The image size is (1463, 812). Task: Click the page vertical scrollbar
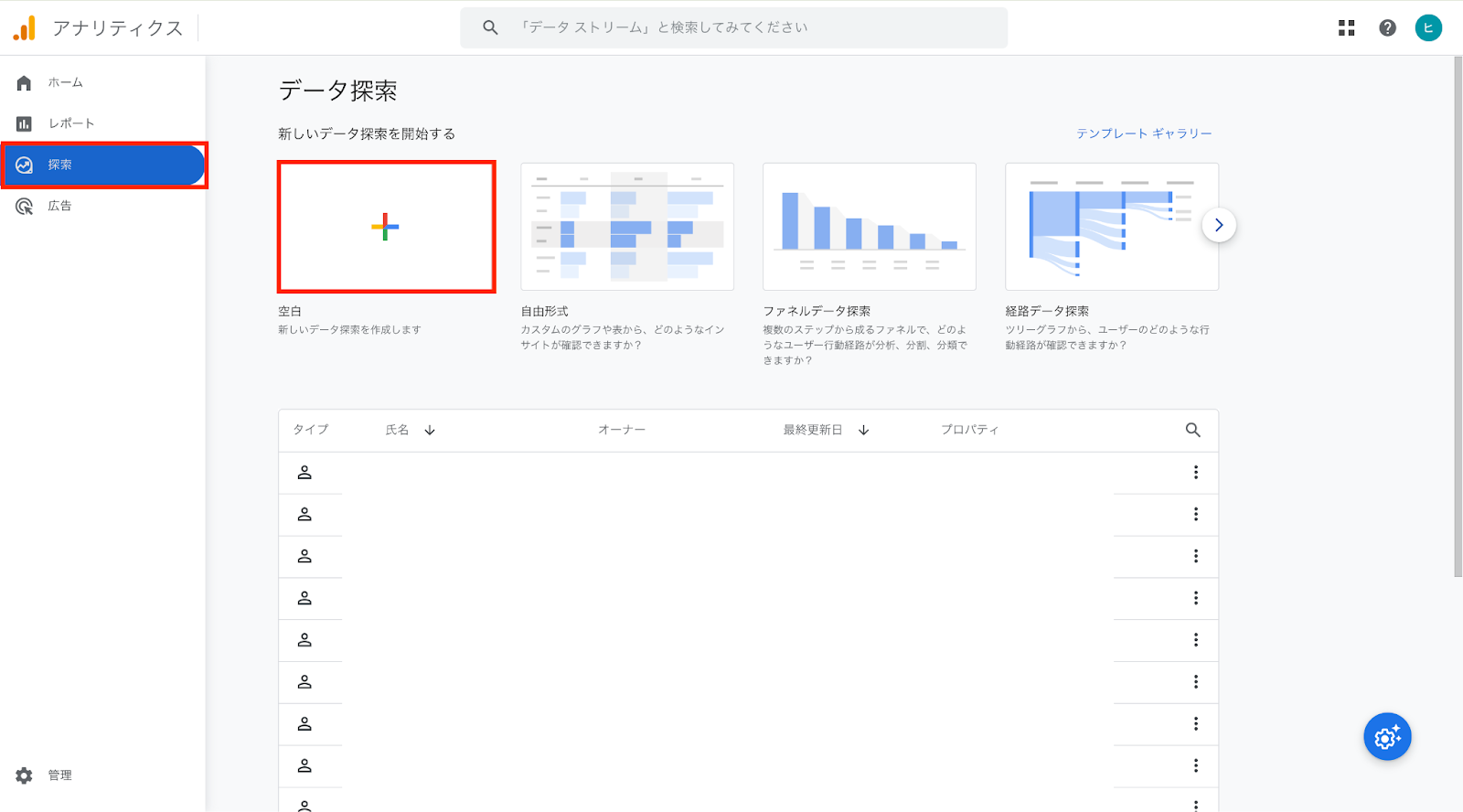[x=1458, y=316]
